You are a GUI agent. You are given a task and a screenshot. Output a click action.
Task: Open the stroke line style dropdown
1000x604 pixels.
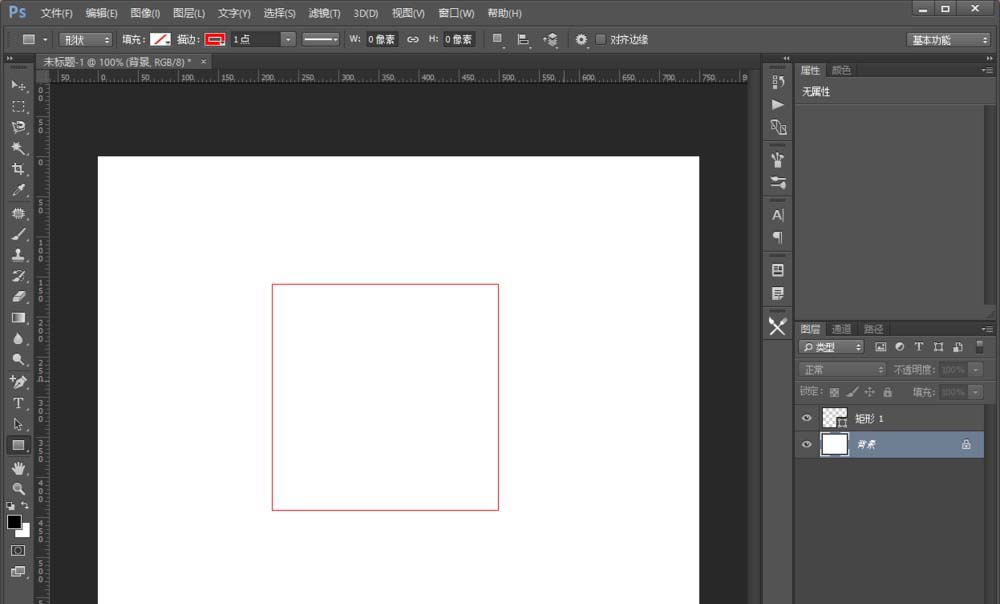pyautogui.click(x=320, y=39)
